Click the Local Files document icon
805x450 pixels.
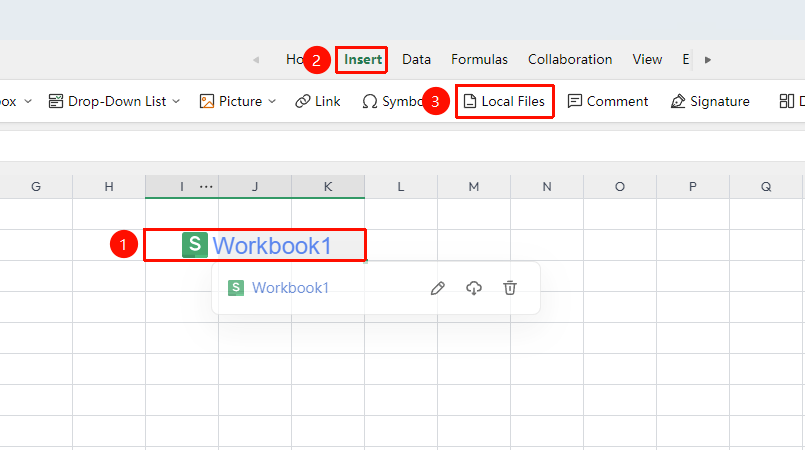470,102
